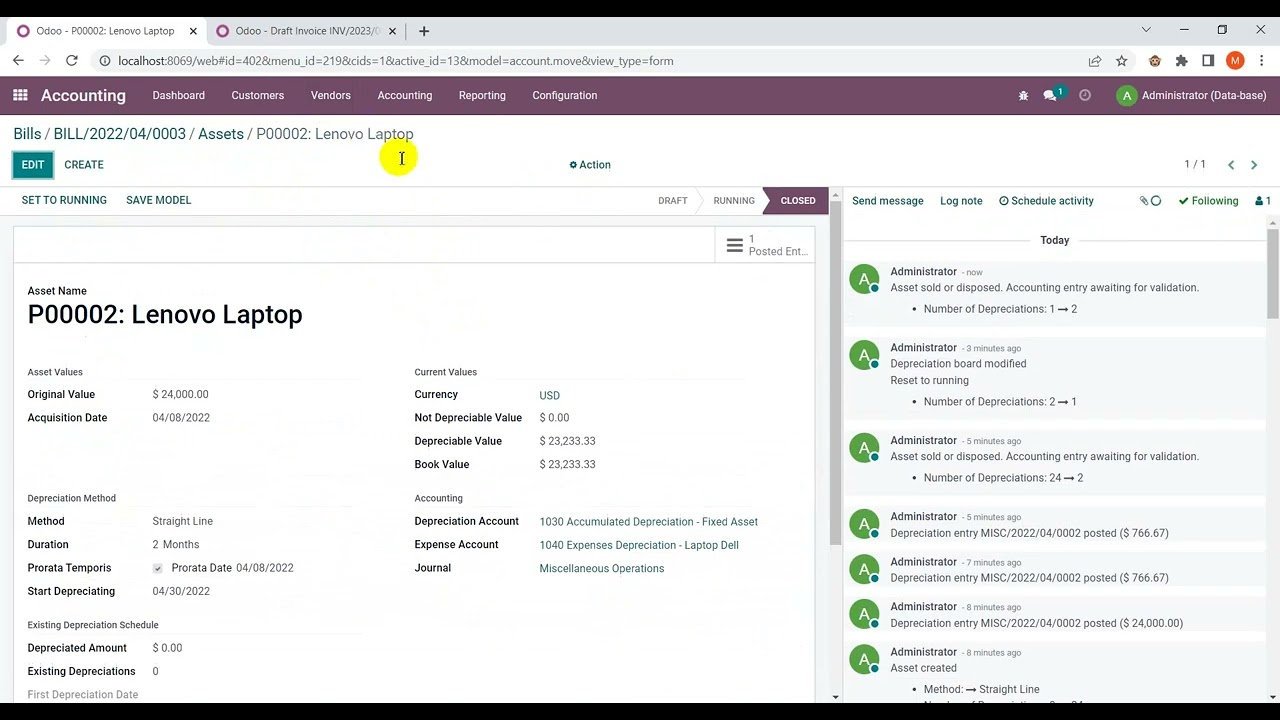Open the Odoo apps grid menu

(20, 95)
